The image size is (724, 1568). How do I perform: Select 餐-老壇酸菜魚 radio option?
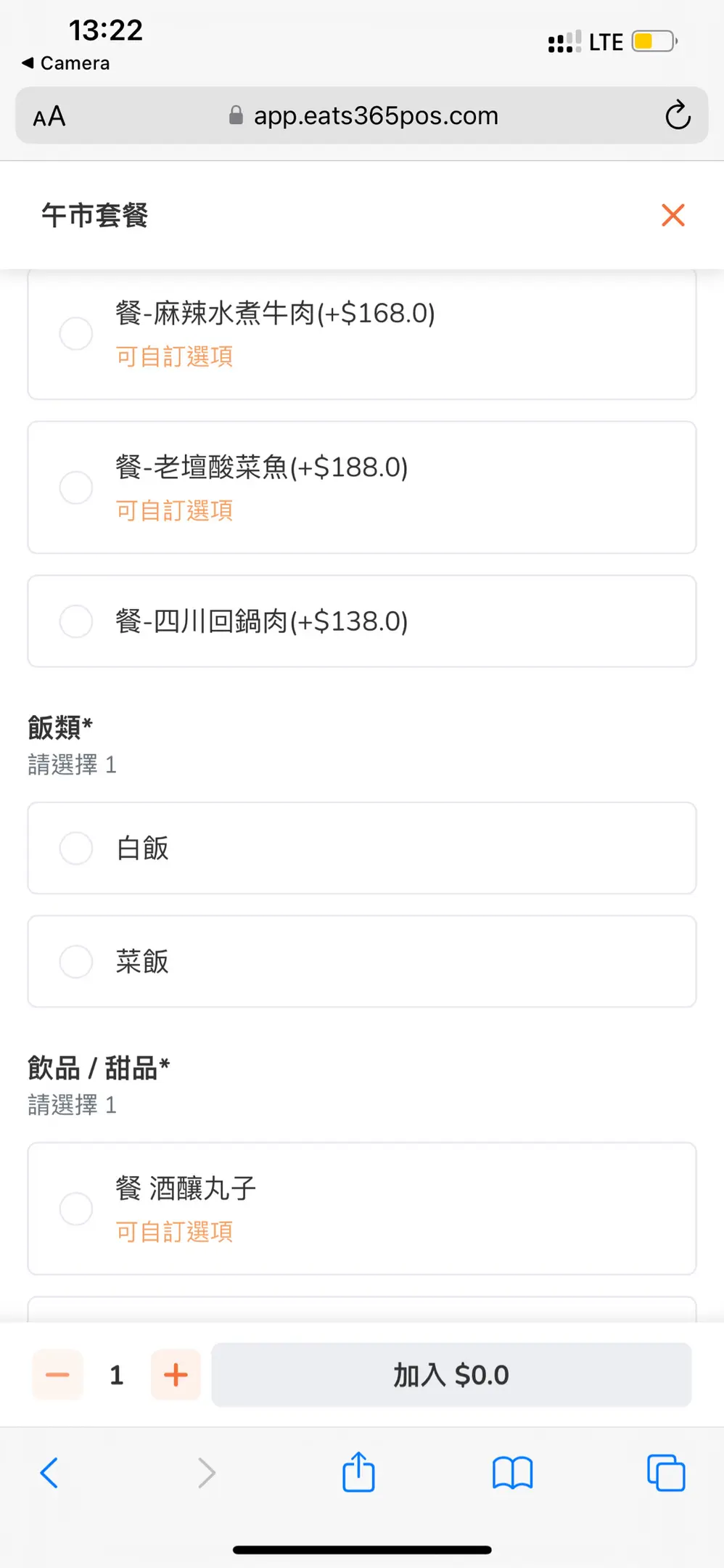tap(76, 487)
